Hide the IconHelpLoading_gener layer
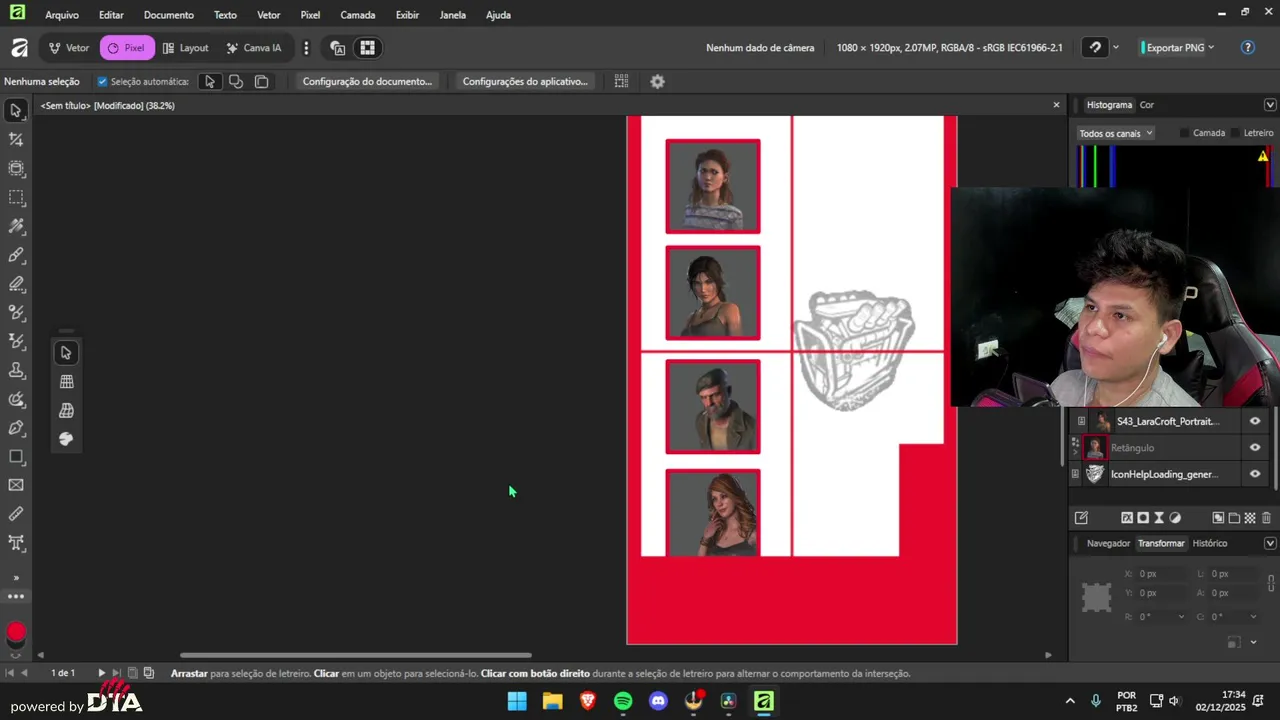This screenshot has height=720, width=1280. 1255,475
